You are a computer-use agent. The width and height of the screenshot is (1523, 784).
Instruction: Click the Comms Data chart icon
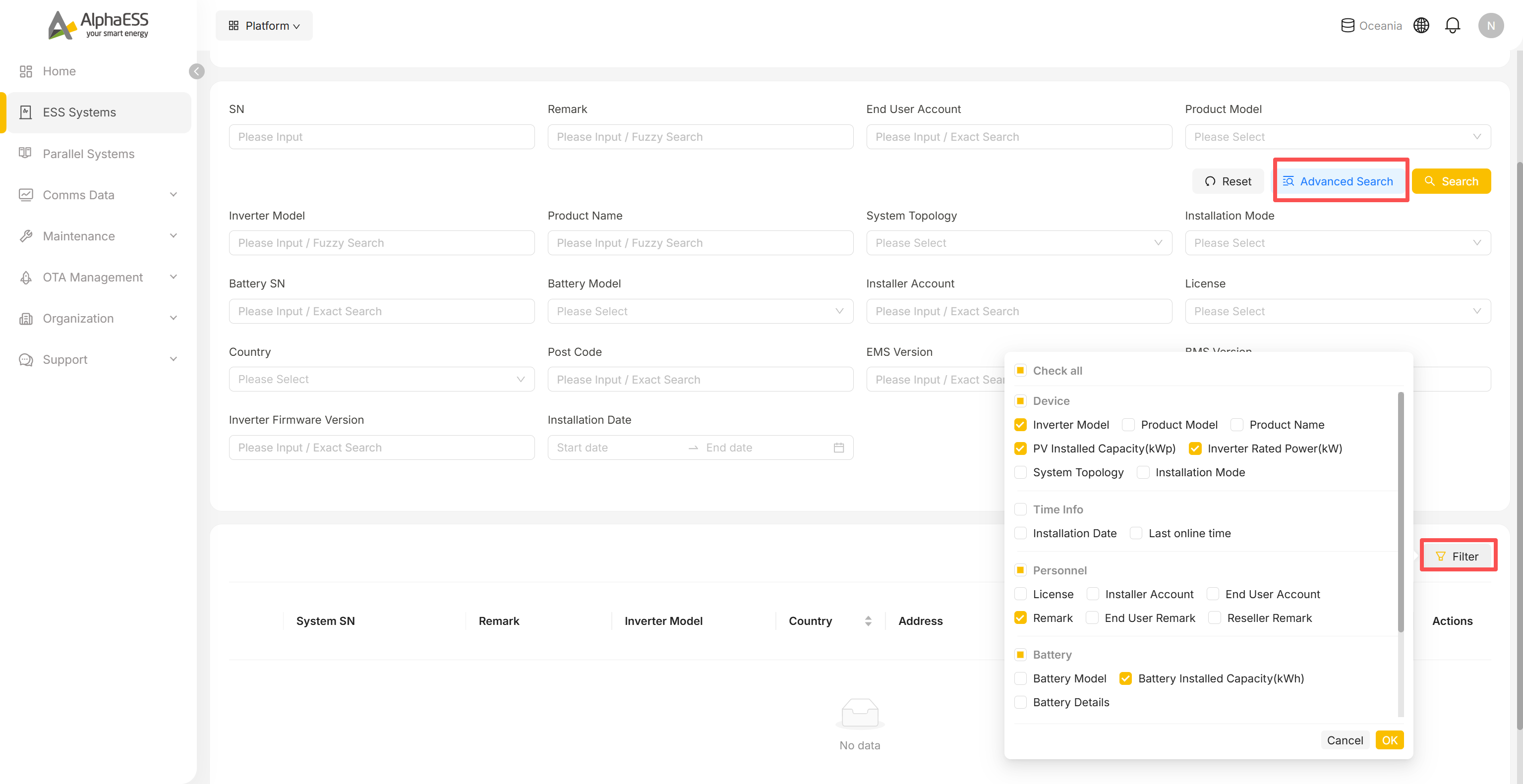25,194
